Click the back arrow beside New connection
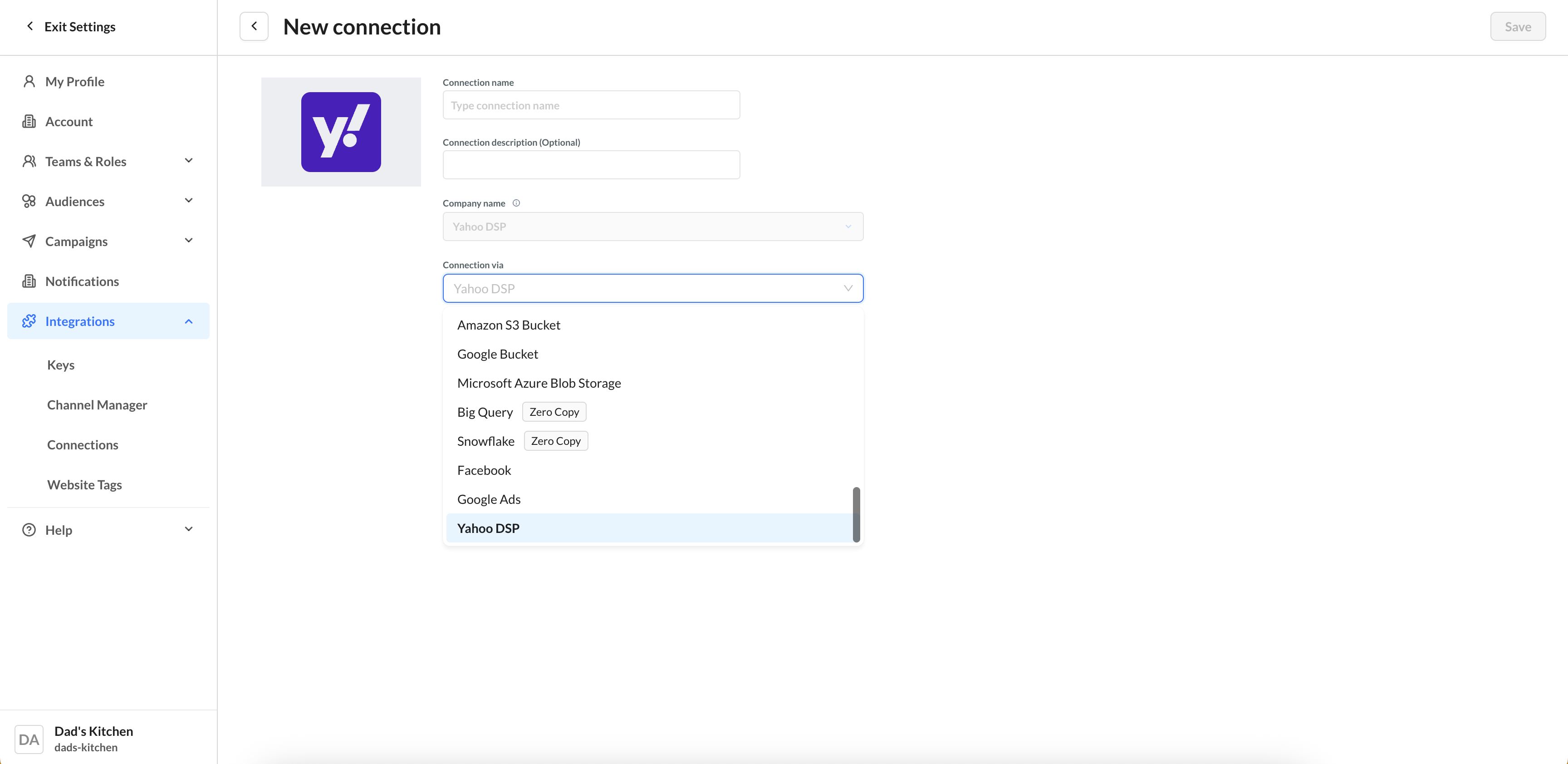This screenshot has height=764, width=1568. 254,26
